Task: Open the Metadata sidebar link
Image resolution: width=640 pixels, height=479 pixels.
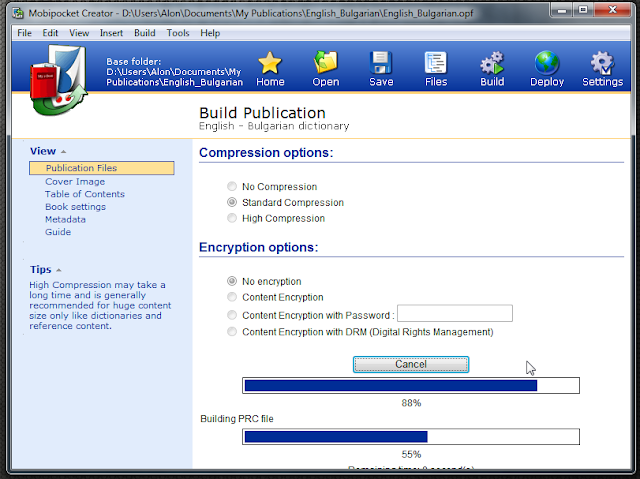Action: coord(65,220)
